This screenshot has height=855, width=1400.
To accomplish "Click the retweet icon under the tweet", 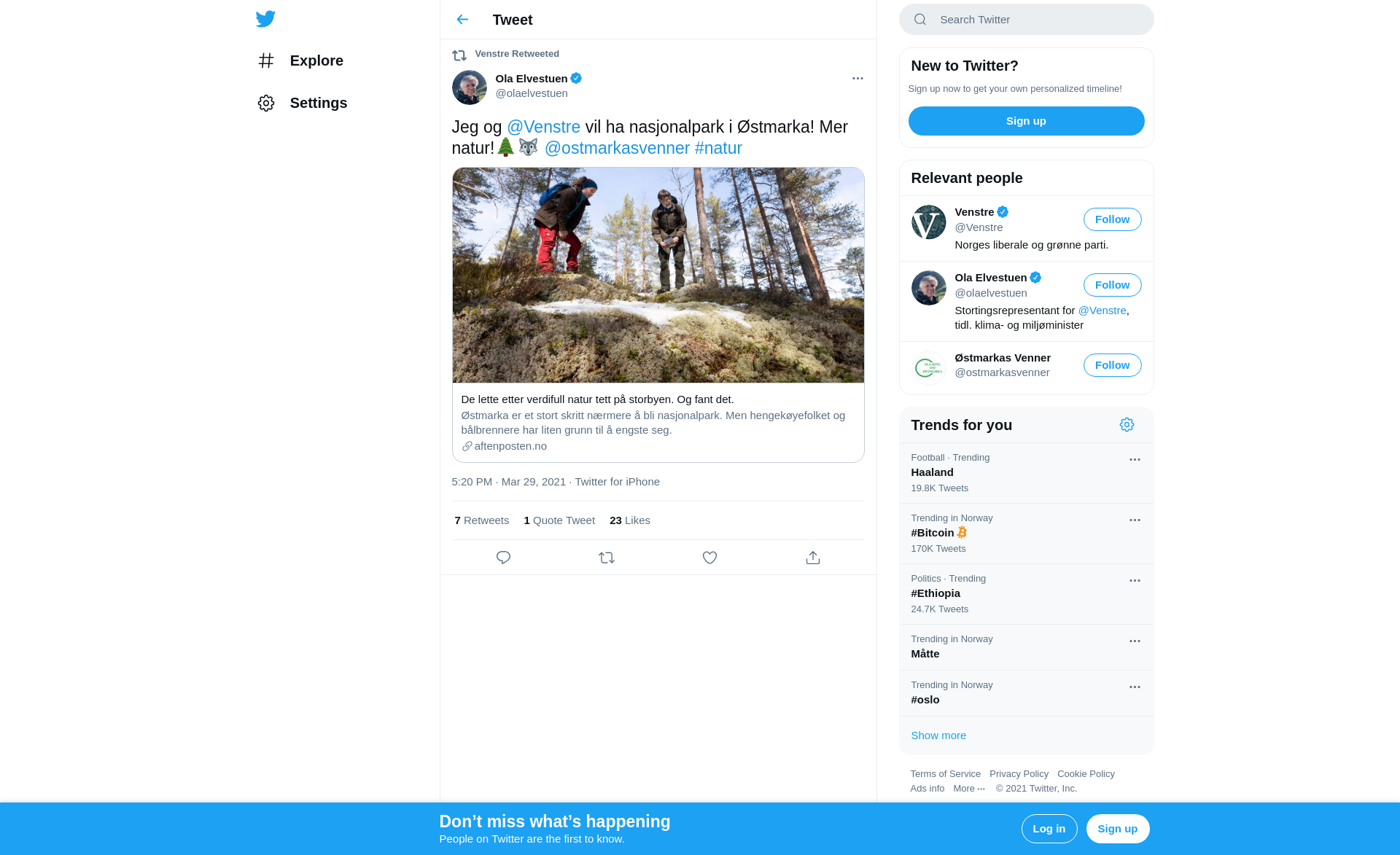I will tap(607, 558).
